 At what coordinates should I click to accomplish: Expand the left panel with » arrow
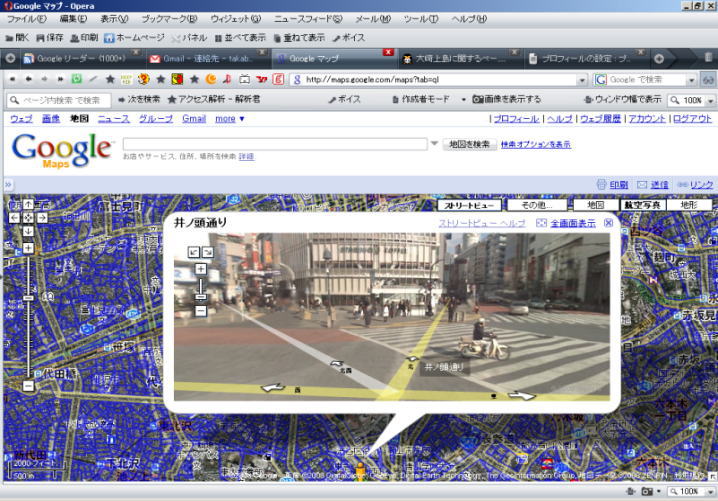(x=8, y=185)
